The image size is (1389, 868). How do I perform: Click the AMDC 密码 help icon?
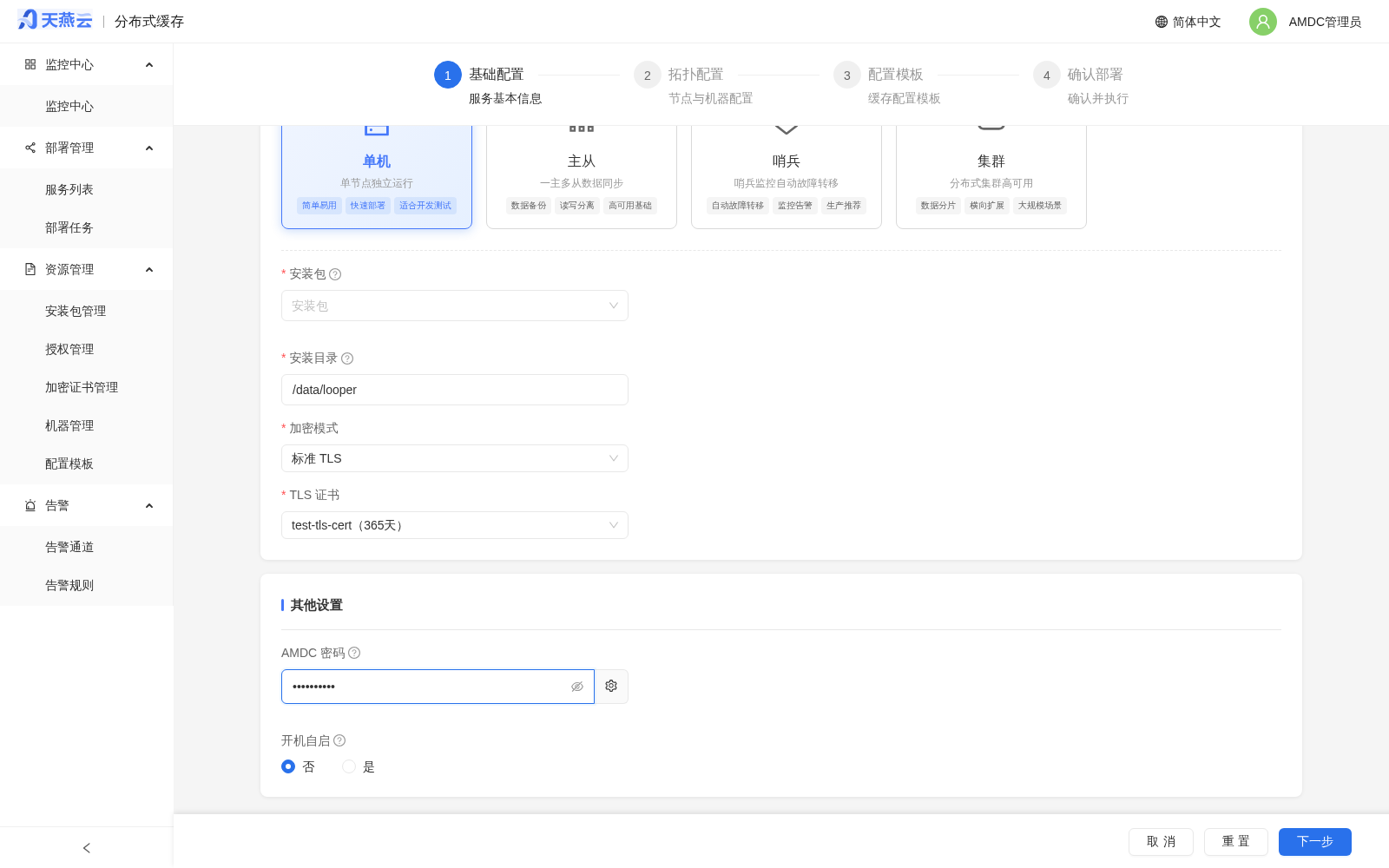tap(354, 653)
